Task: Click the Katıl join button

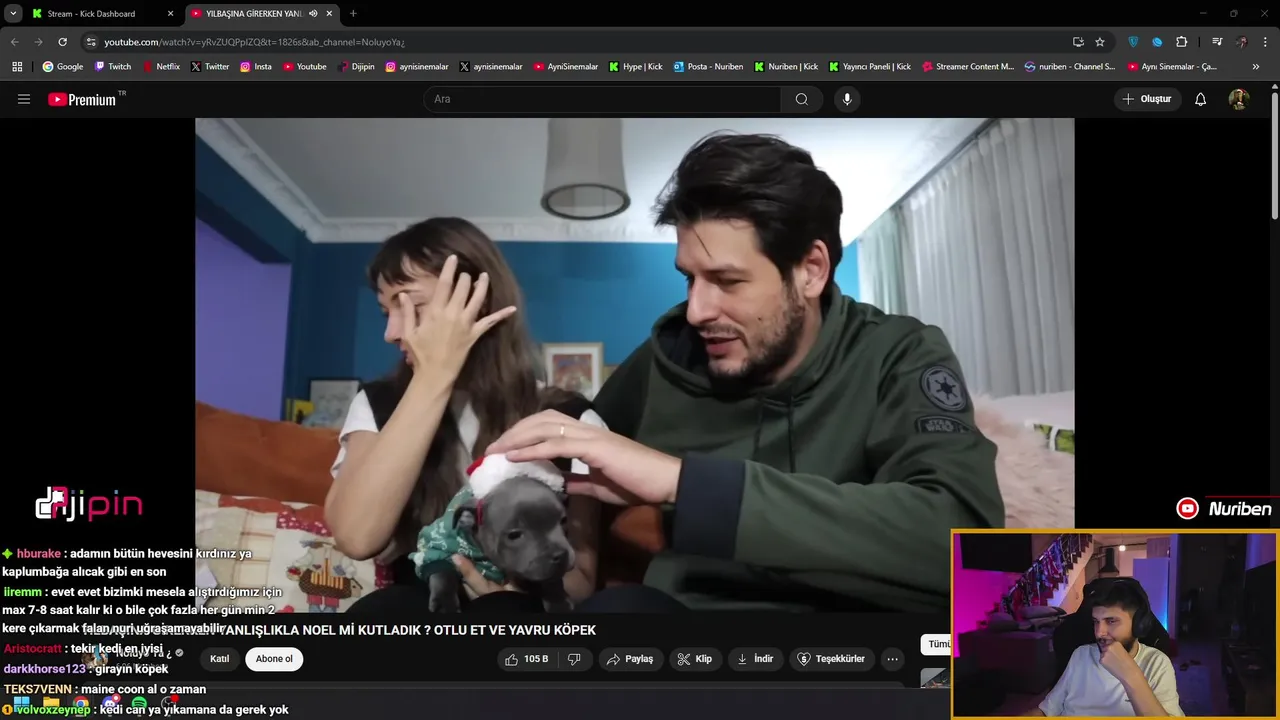Action: click(219, 659)
